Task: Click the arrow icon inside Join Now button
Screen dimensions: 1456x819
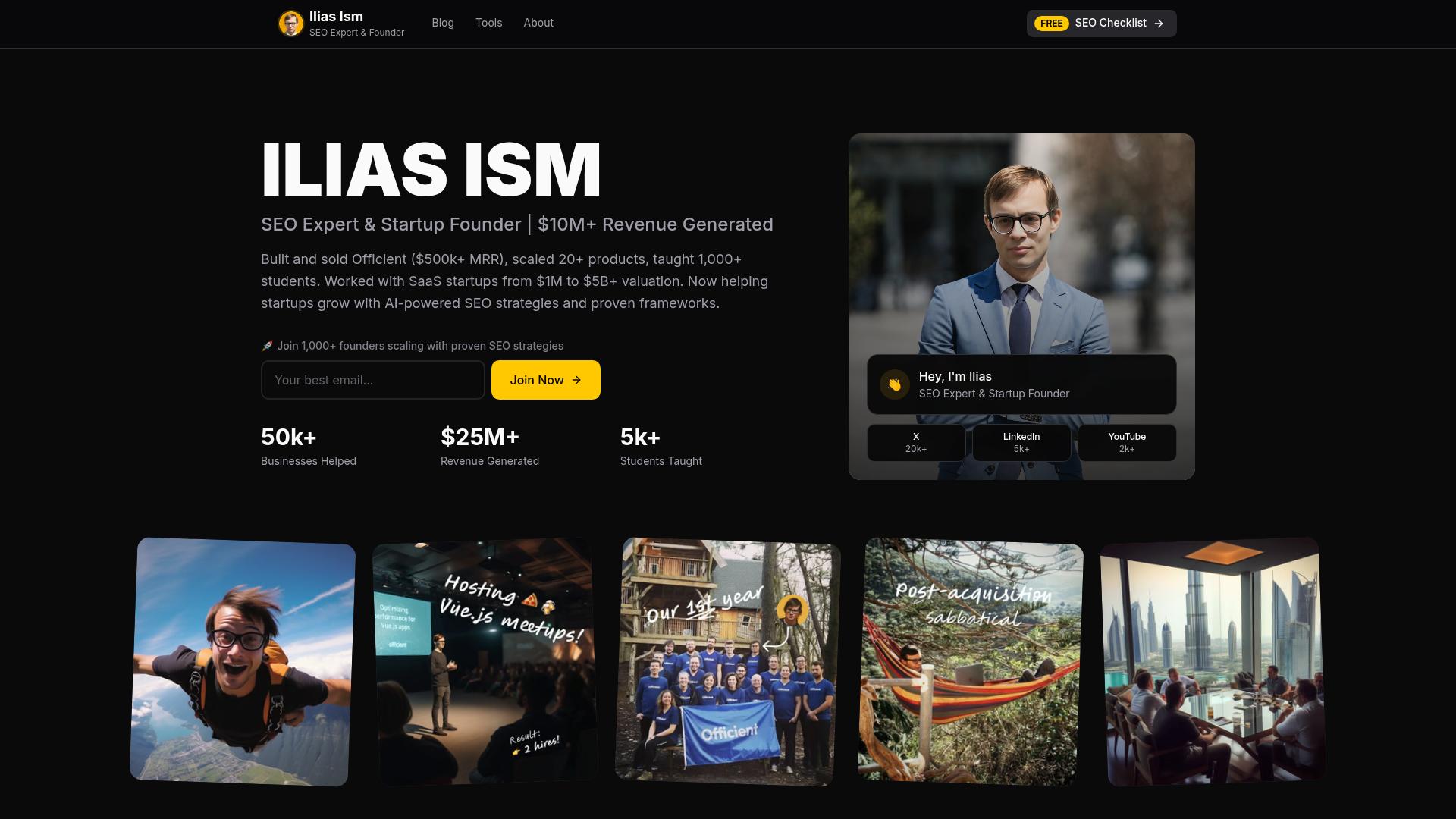Action: coord(578,379)
